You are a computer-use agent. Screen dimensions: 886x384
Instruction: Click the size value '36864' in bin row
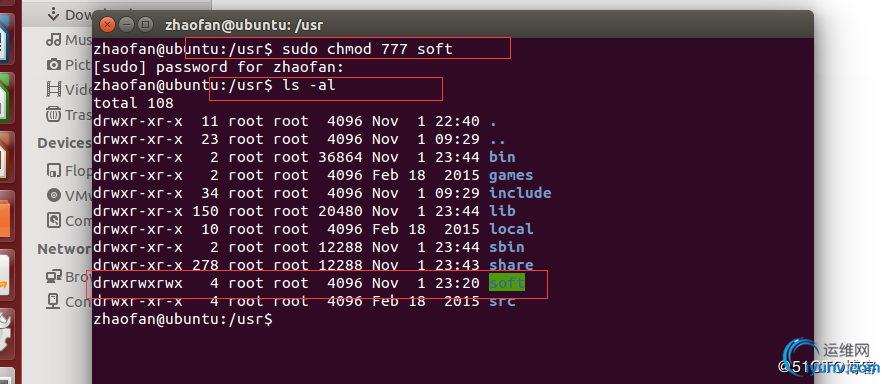point(340,157)
